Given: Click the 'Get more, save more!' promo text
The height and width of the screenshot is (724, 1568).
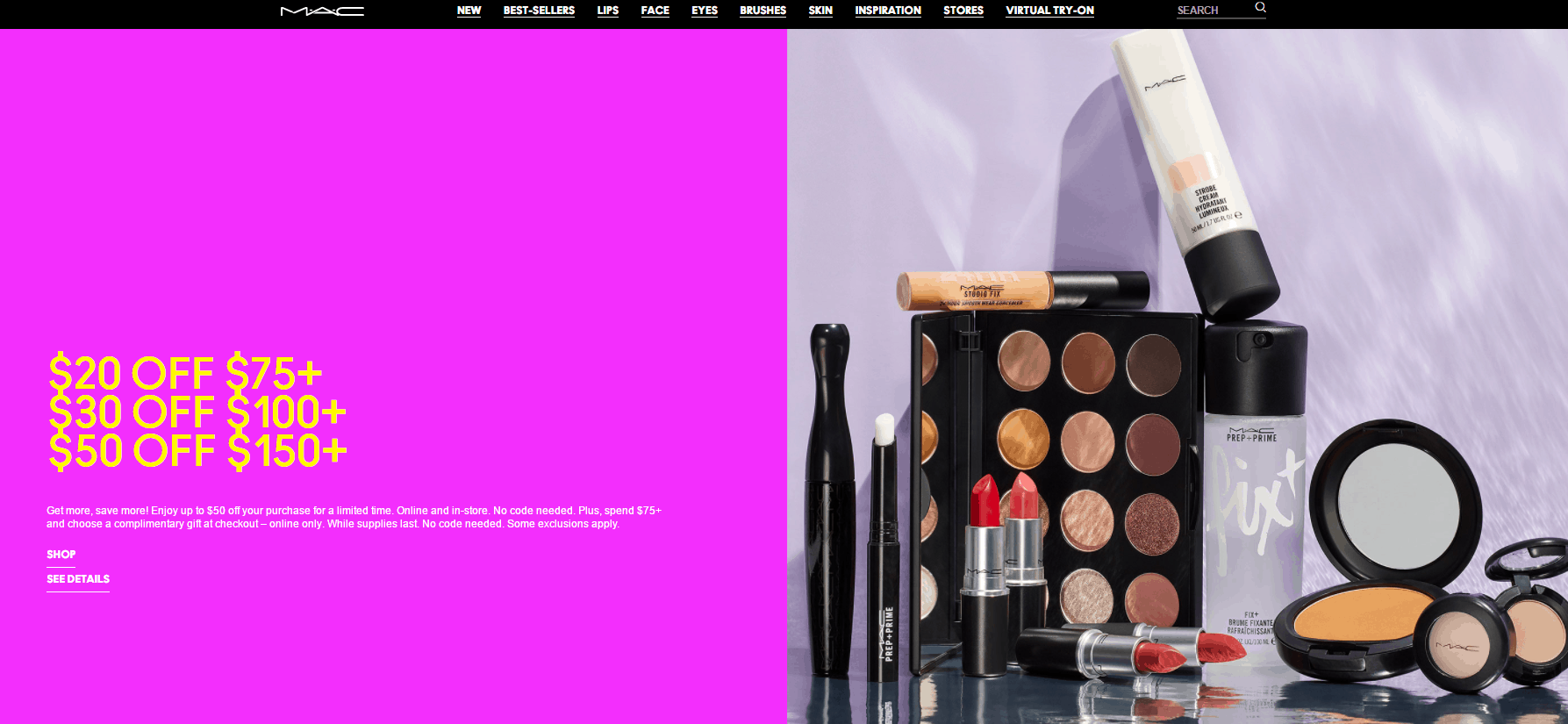Looking at the screenshot, I should [x=354, y=517].
